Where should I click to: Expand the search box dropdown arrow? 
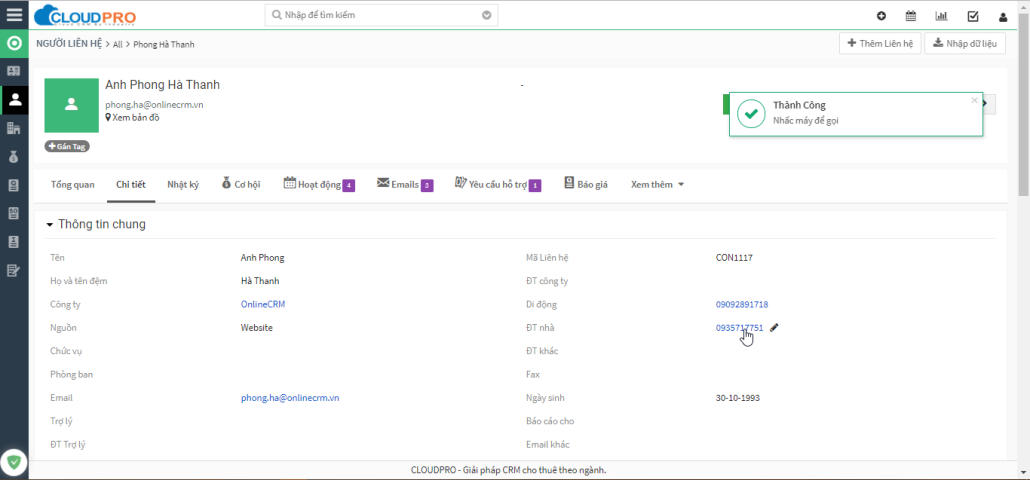(486, 16)
